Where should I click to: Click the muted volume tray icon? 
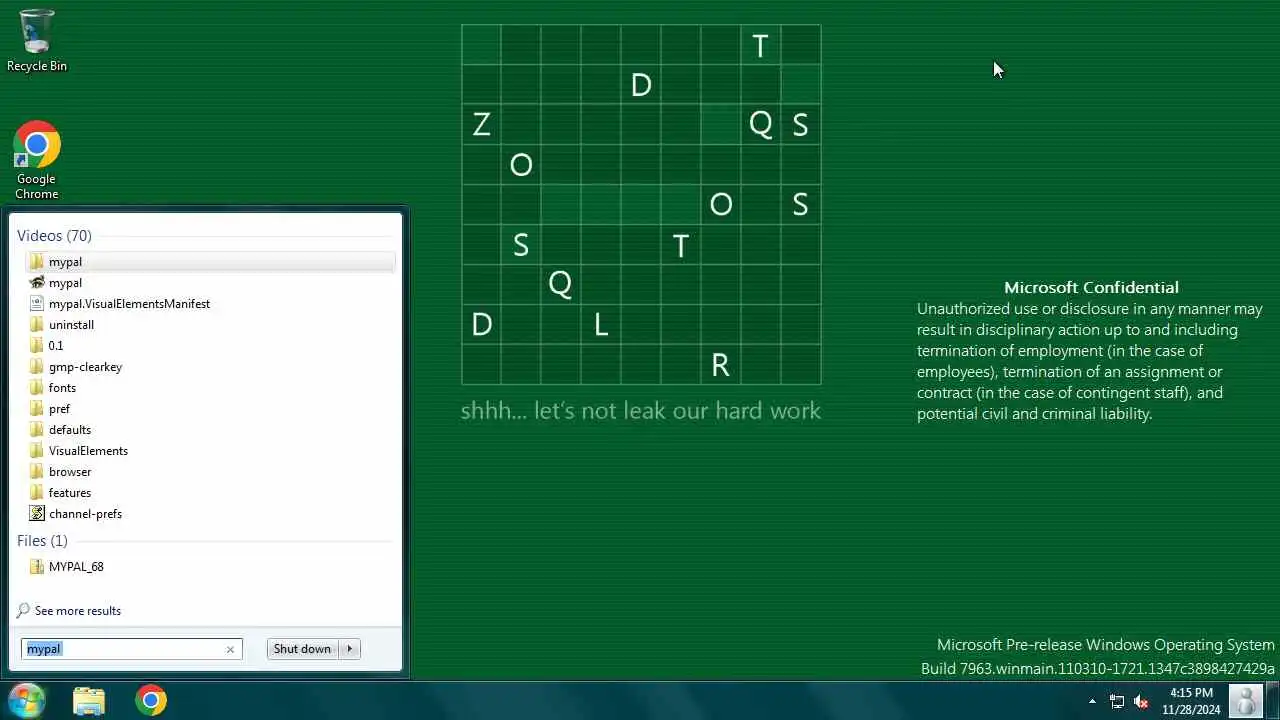tap(1141, 701)
